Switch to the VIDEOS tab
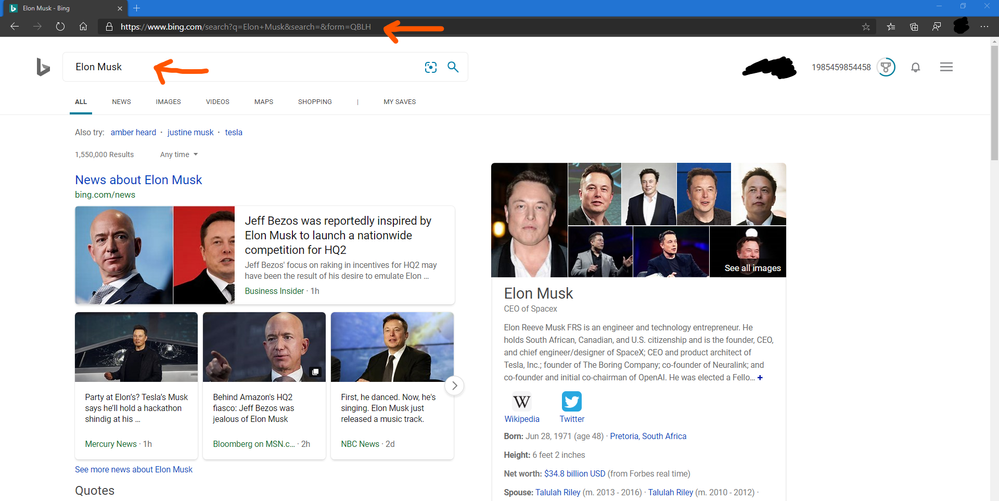Viewport: 999px width, 501px height. [217, 102]
